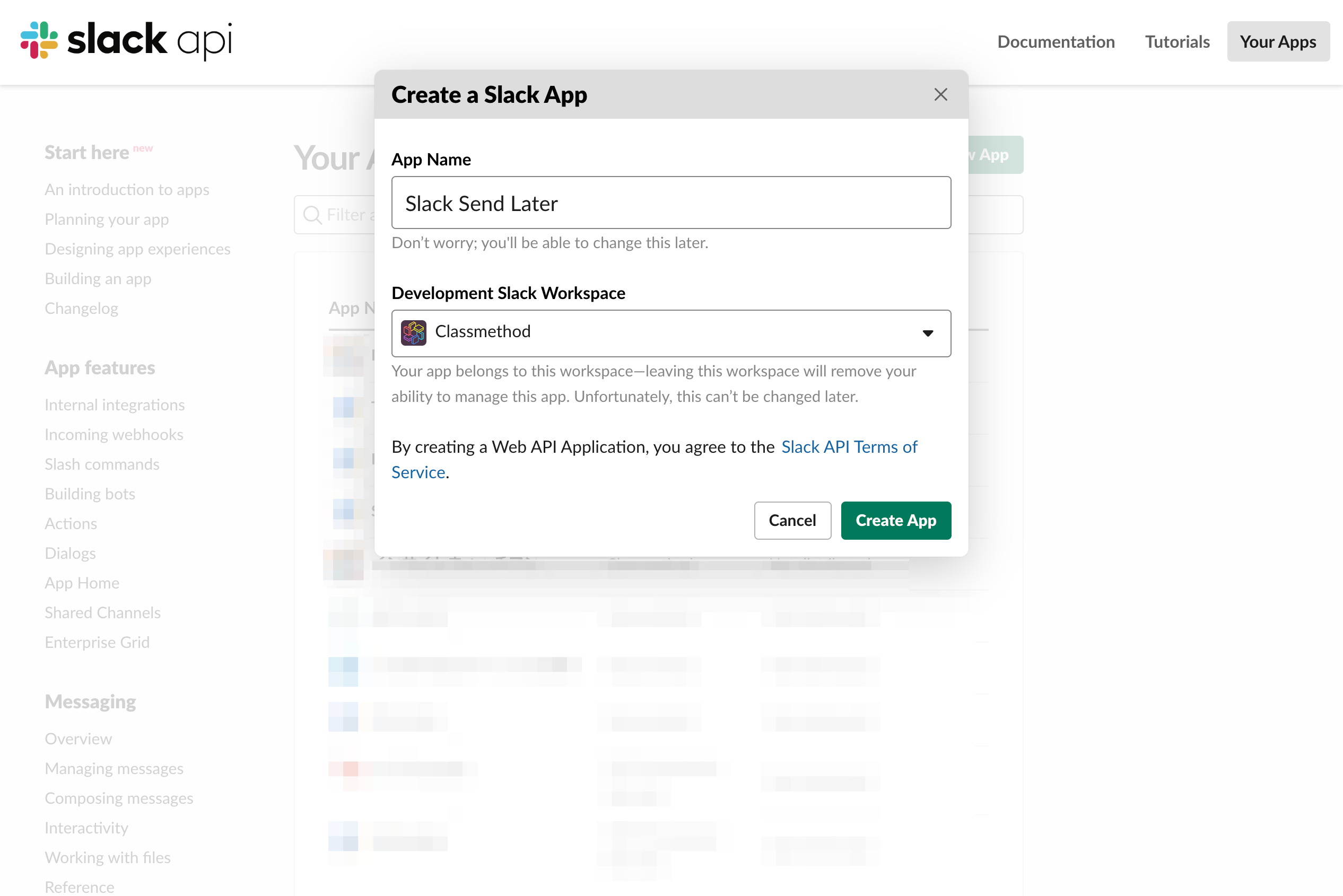Open Your Apps page
The image size is (1343, 896).
[1278, 42]
